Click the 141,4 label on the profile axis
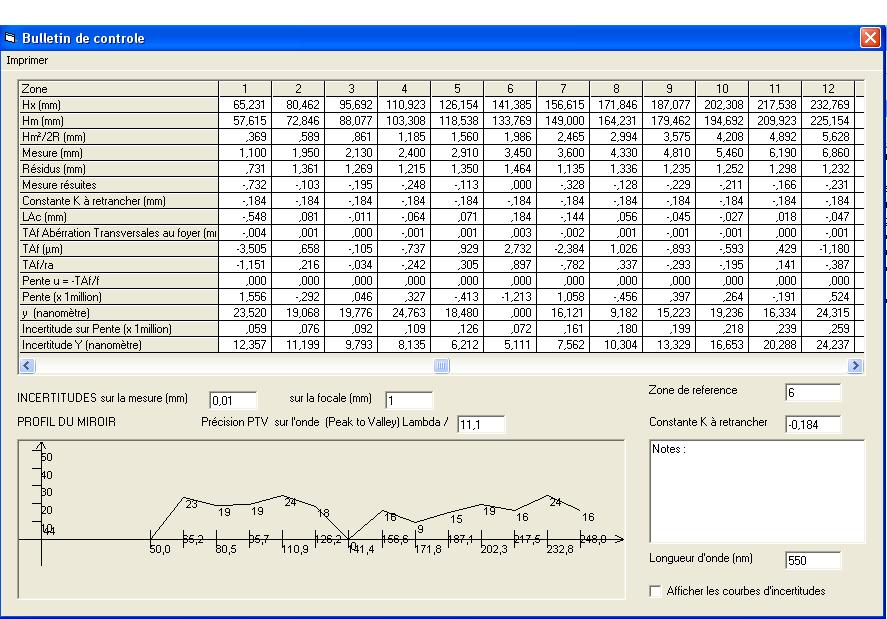Image resolution: width=887 pixels, height=619 pixels. click(x=362, y=549)
